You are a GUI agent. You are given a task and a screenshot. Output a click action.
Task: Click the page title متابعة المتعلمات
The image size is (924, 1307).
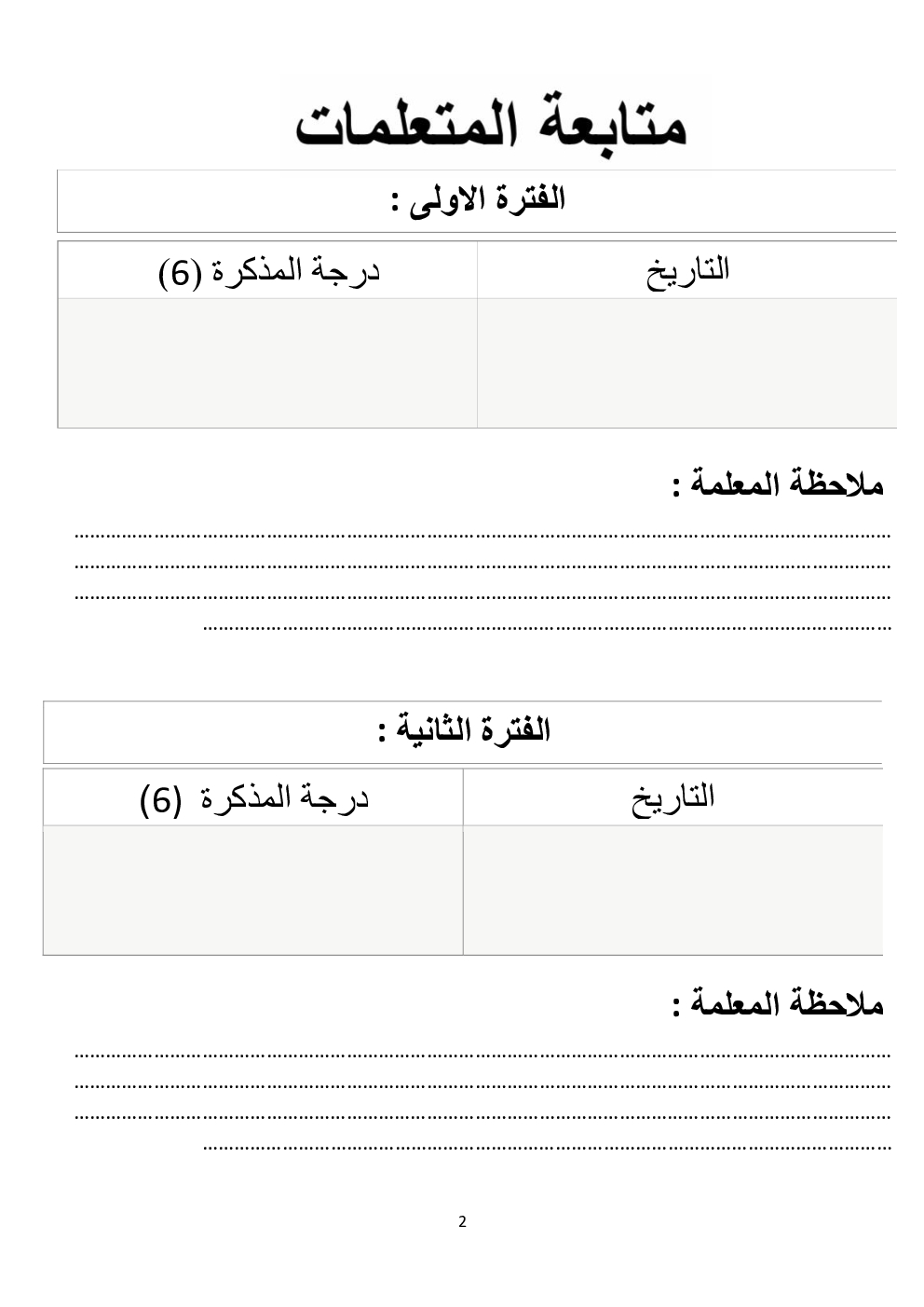494,123
